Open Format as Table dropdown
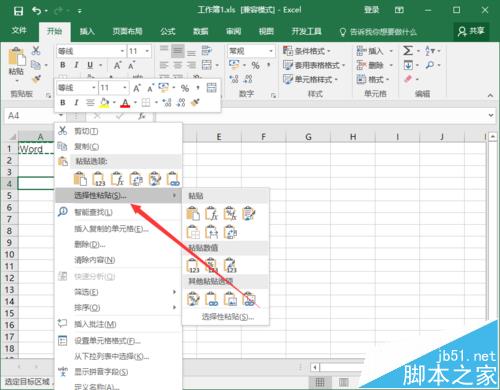This screenshot has width=500, height=390. point(314,65)
